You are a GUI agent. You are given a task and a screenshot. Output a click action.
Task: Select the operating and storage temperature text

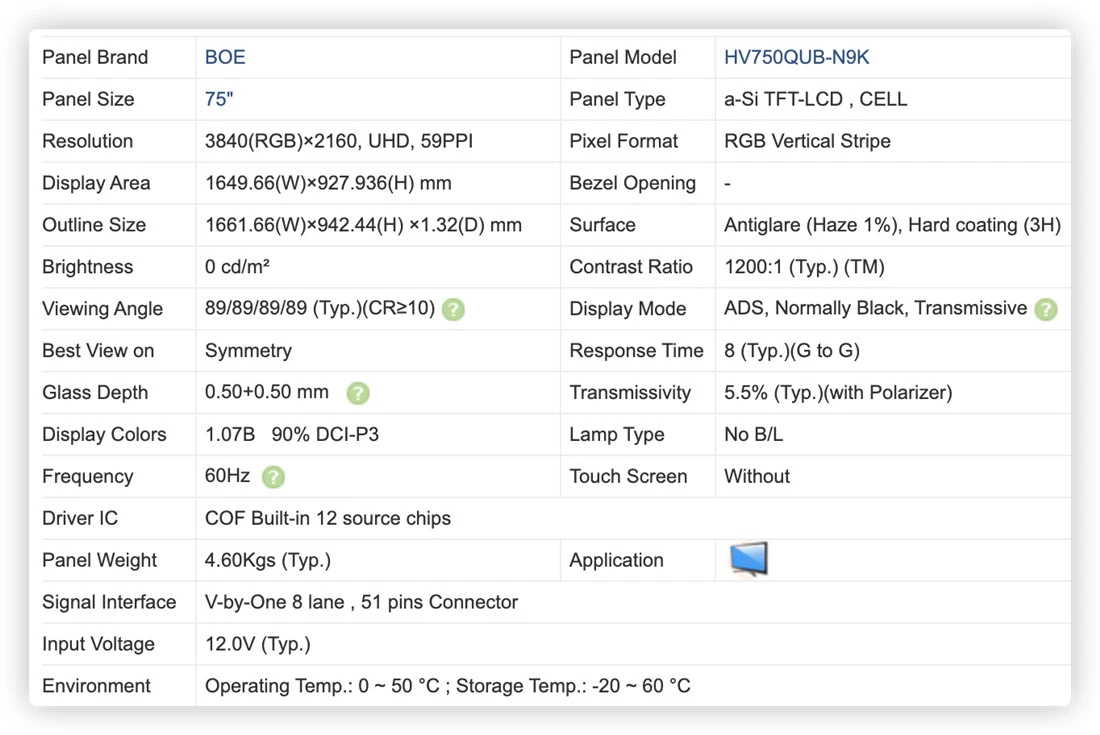point(448,686)
